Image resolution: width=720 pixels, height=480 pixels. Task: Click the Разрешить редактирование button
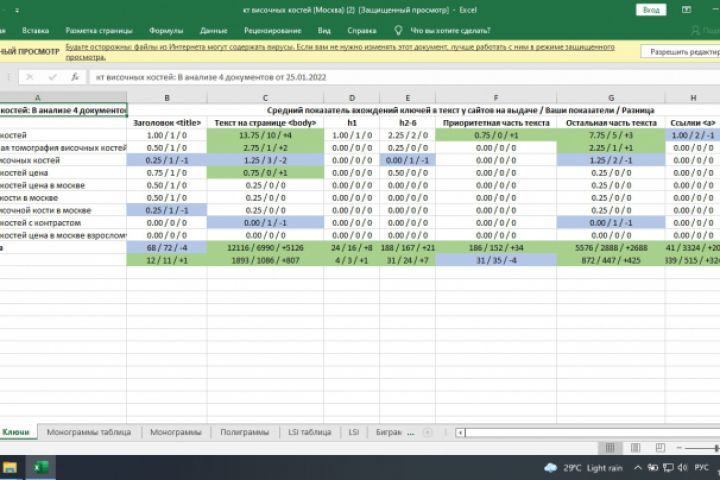click(682, 52)
